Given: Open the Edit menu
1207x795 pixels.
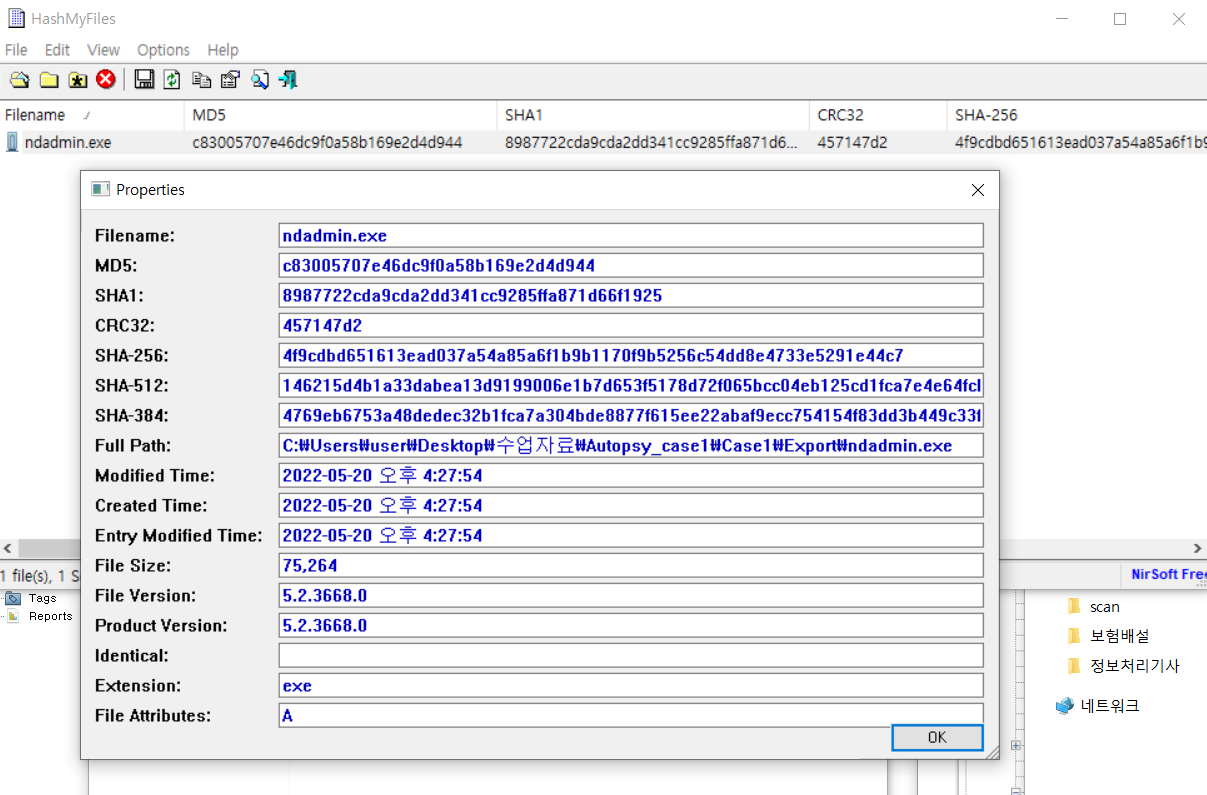Looking at the screenshot, I should click(x=58, y=50).
